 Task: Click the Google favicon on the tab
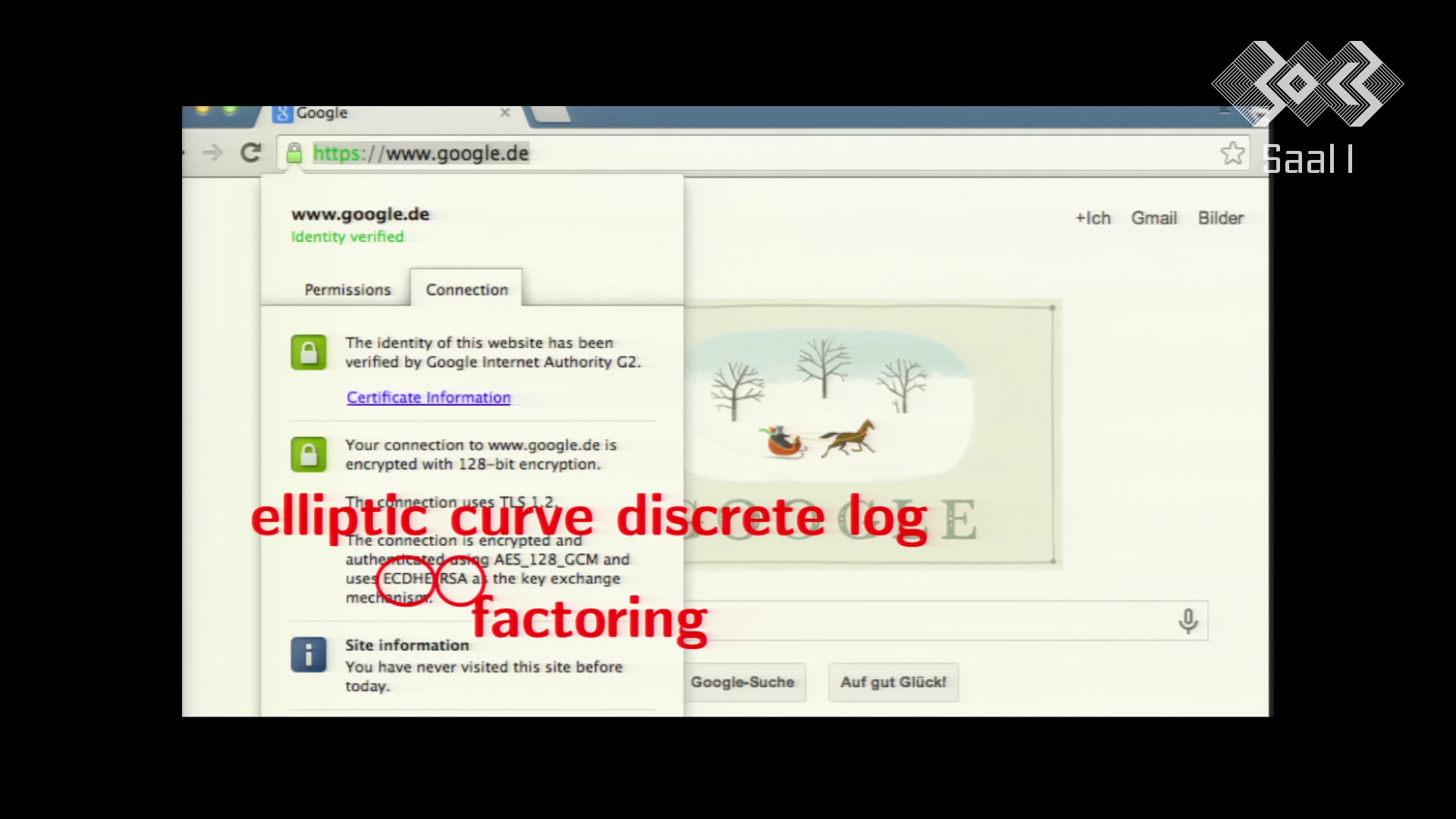point(282,114)
